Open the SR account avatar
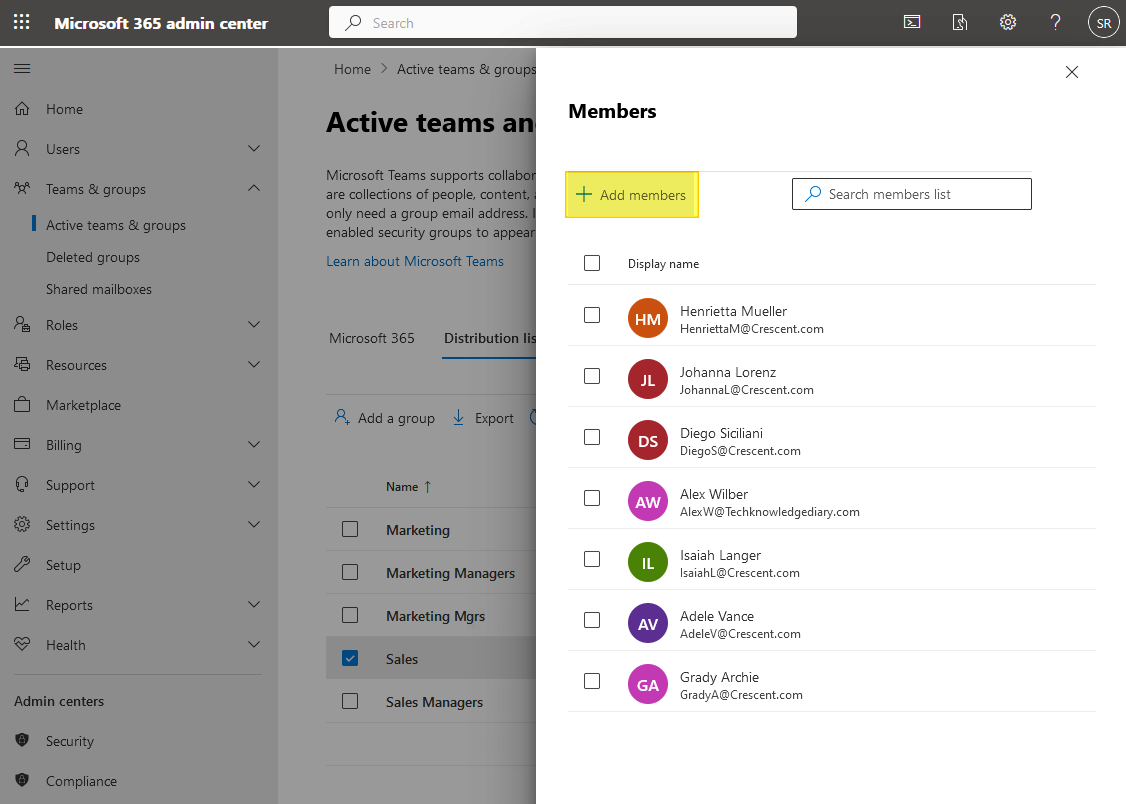Viewport: 1126px width, 804px height. tap(1103, 21)
